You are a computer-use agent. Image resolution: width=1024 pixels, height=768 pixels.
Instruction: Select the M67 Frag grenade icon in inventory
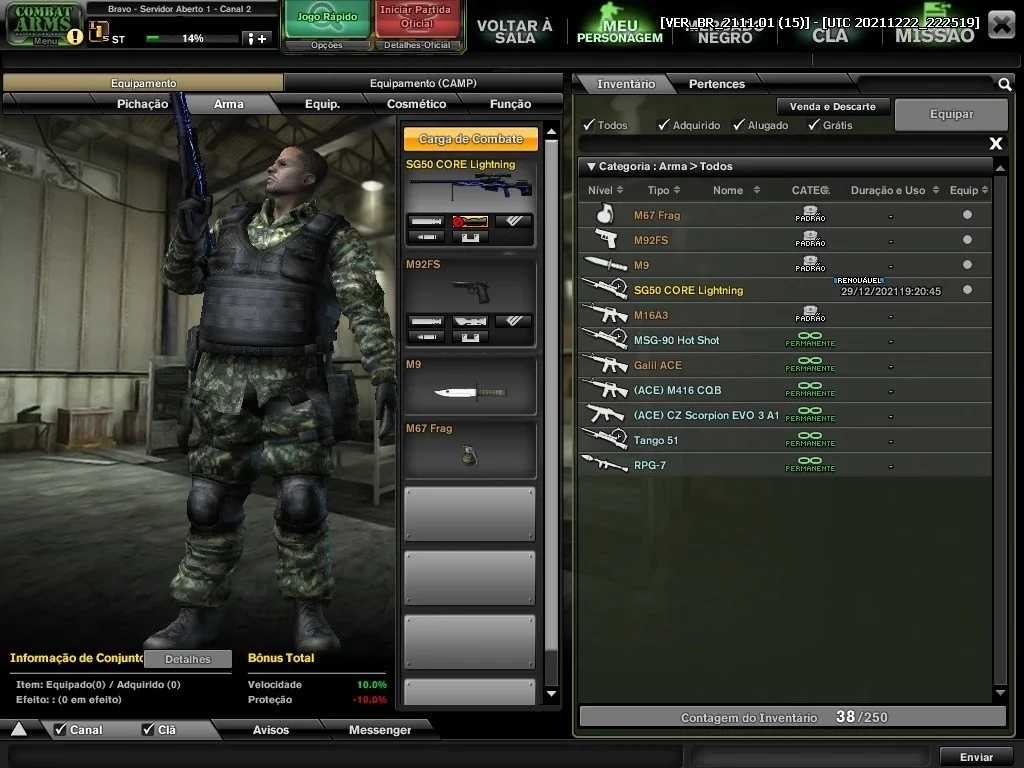[605, 214]
